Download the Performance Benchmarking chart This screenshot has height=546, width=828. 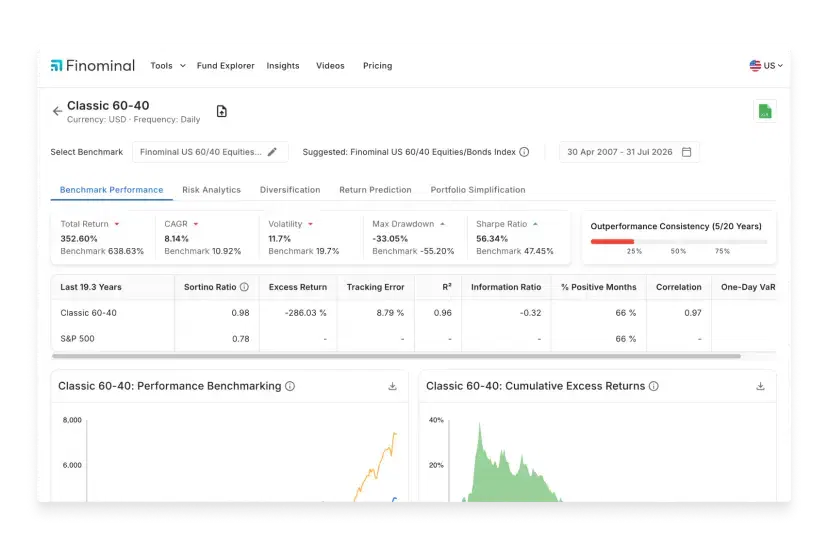392,386
